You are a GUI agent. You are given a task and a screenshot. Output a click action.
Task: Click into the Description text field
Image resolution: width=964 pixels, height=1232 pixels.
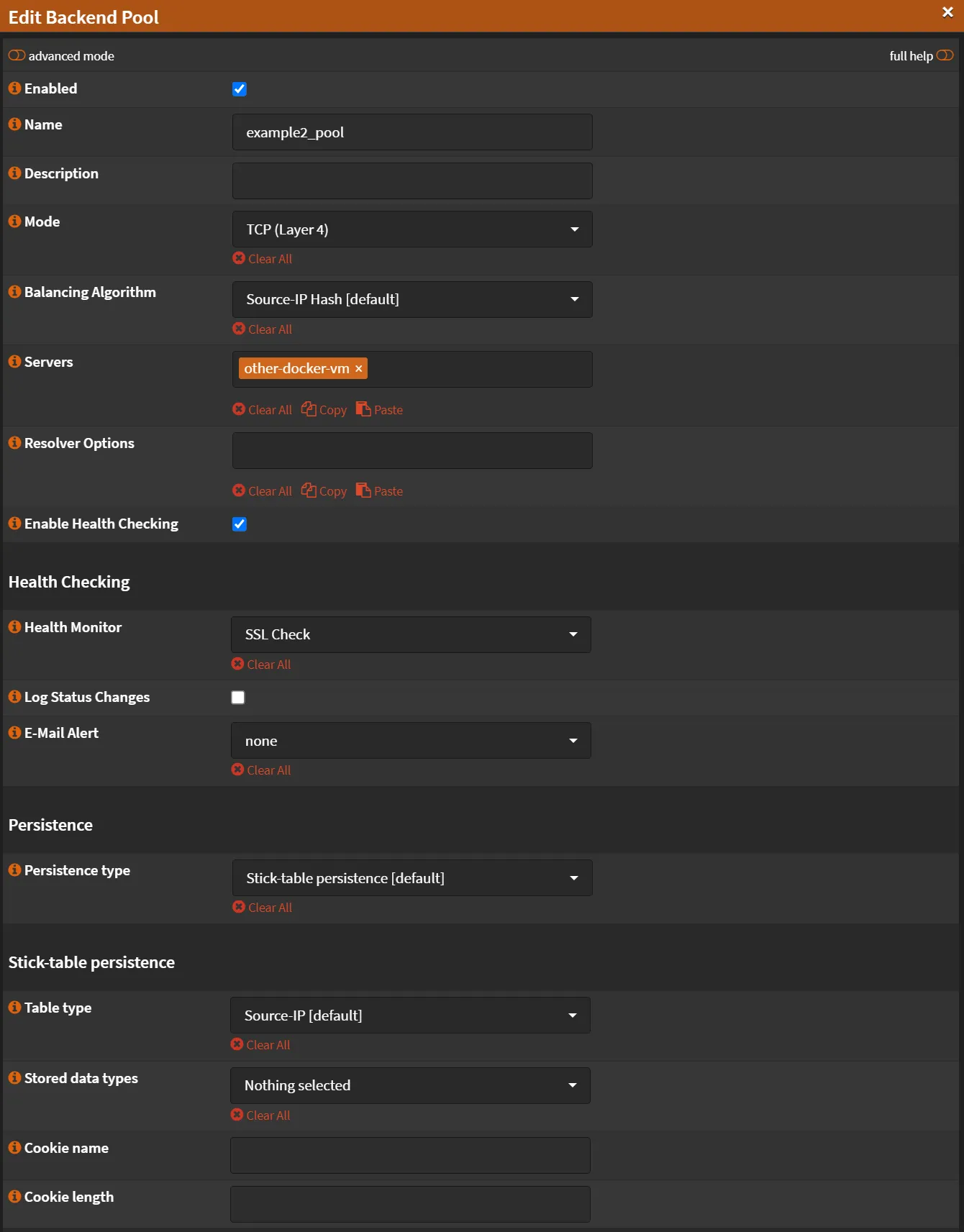pyautogui.click(x=412, y=181)
